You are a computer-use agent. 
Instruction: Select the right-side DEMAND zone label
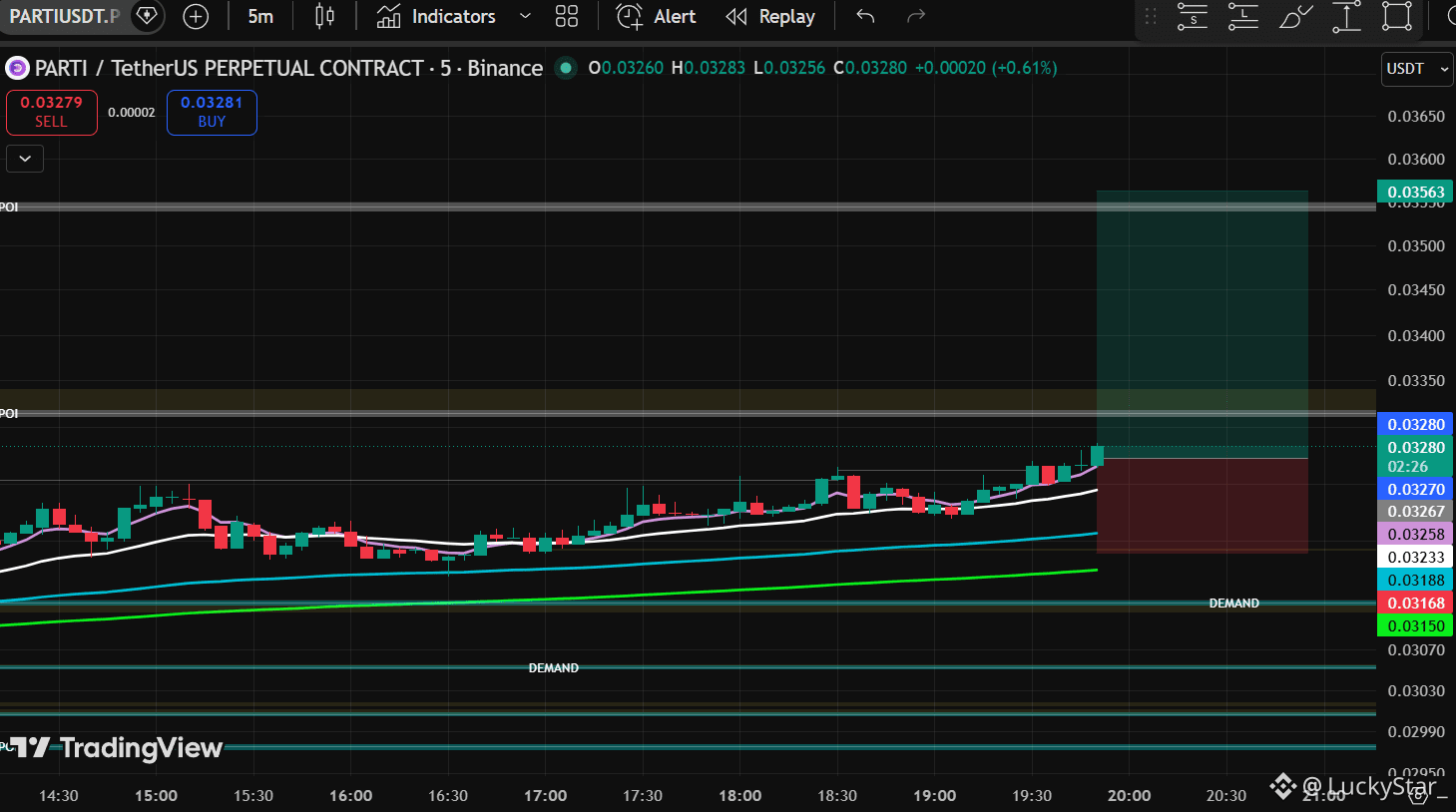(x=1234, y=604)
